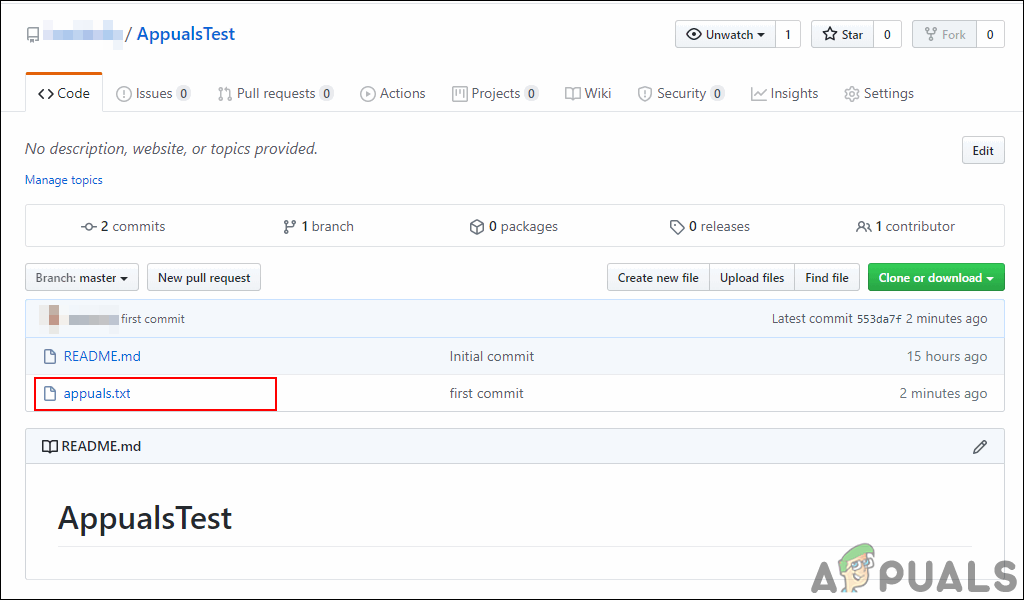Open the Unwatch notifications dropdown

[x=725, y=34]
